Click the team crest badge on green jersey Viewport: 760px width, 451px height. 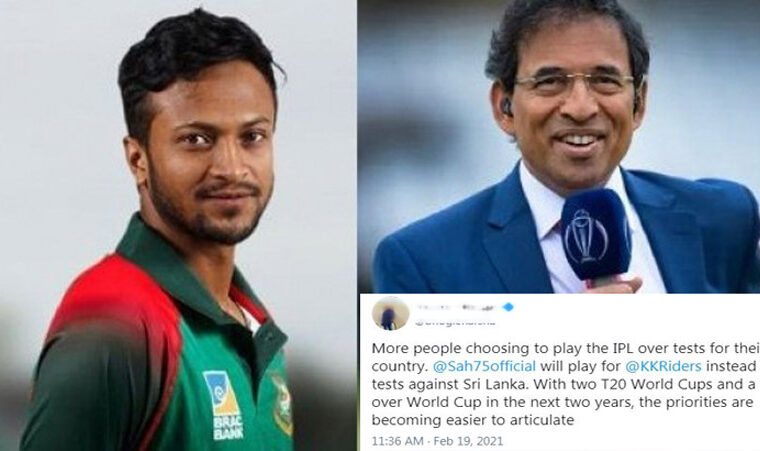[283, 404]
